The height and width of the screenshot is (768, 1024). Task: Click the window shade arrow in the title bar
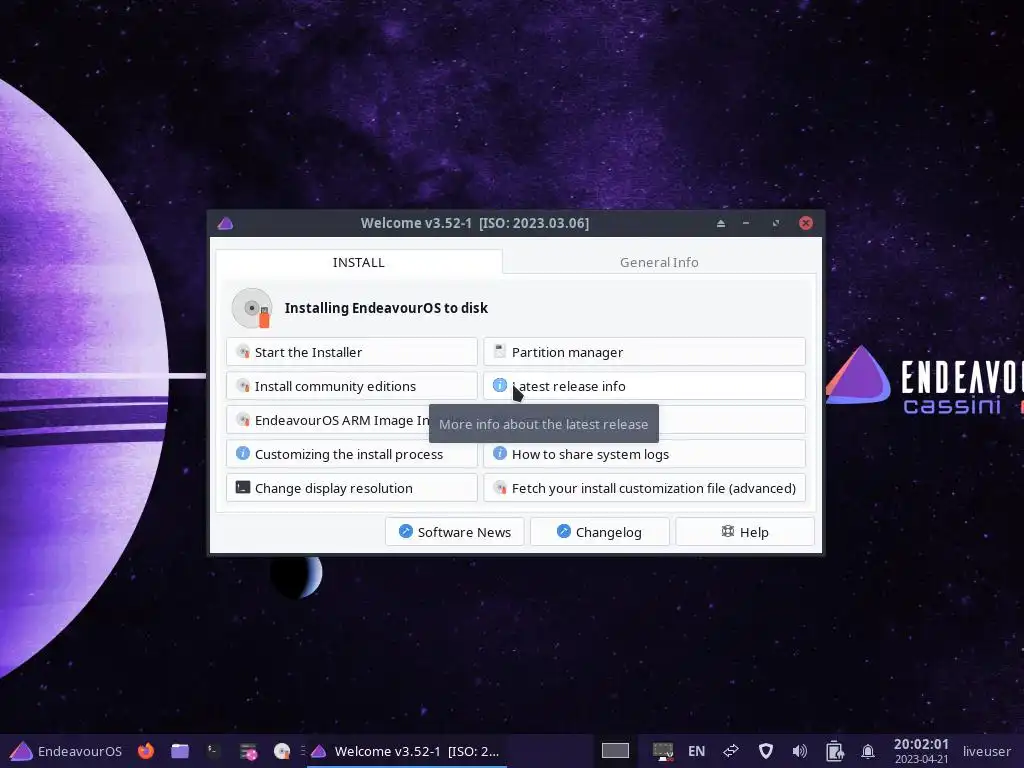[x=721, y=223]
